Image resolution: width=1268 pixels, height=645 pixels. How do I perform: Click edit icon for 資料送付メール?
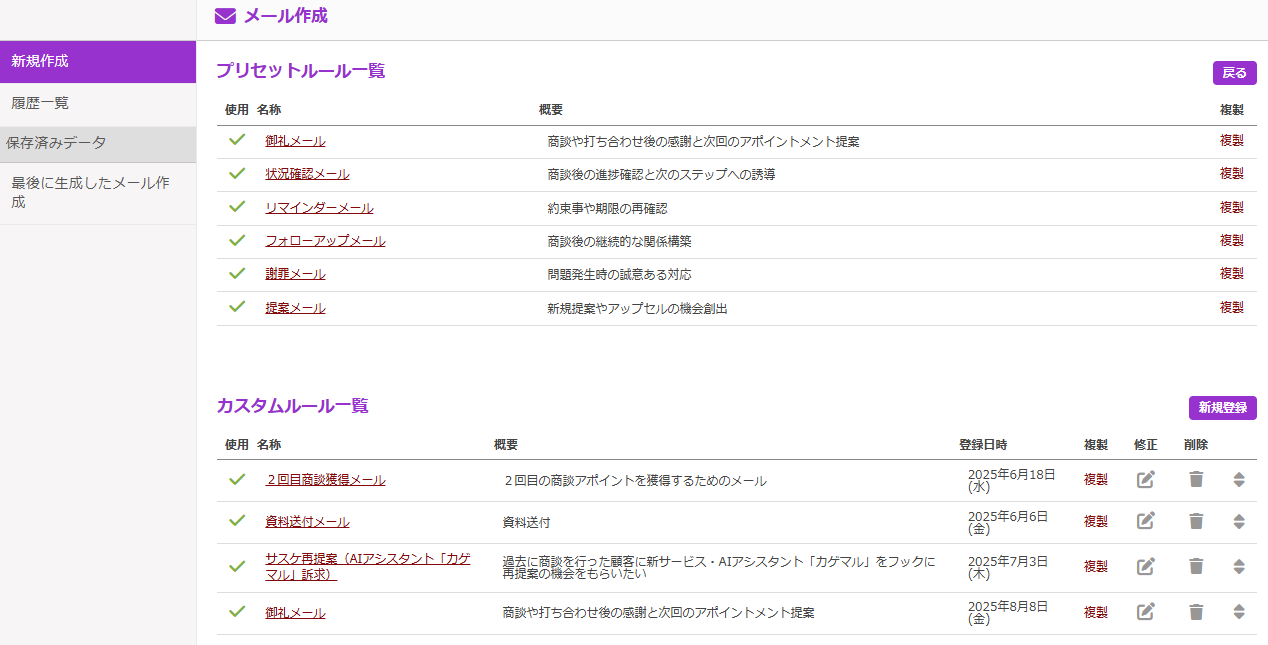1145,521
